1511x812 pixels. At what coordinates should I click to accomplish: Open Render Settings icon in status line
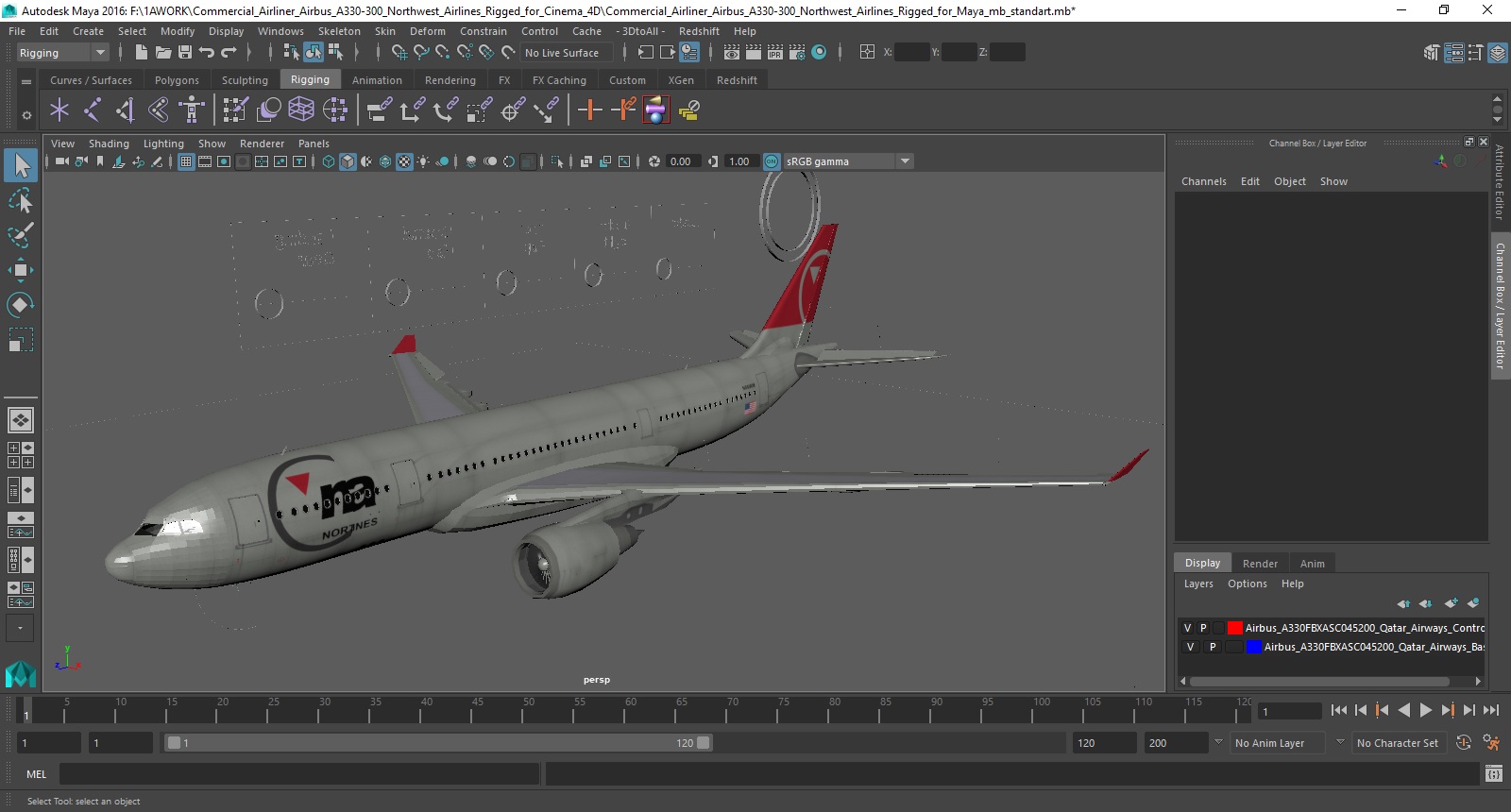[x=798, y=53]
